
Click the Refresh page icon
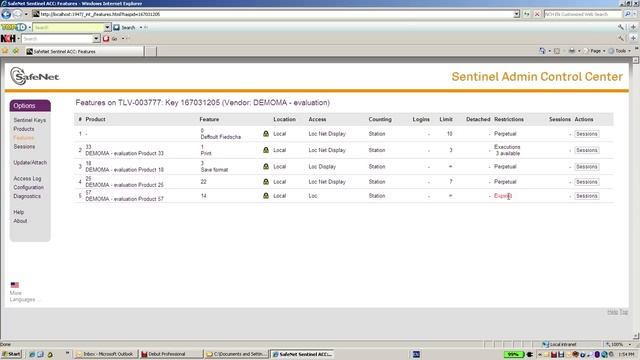point(527,14)
